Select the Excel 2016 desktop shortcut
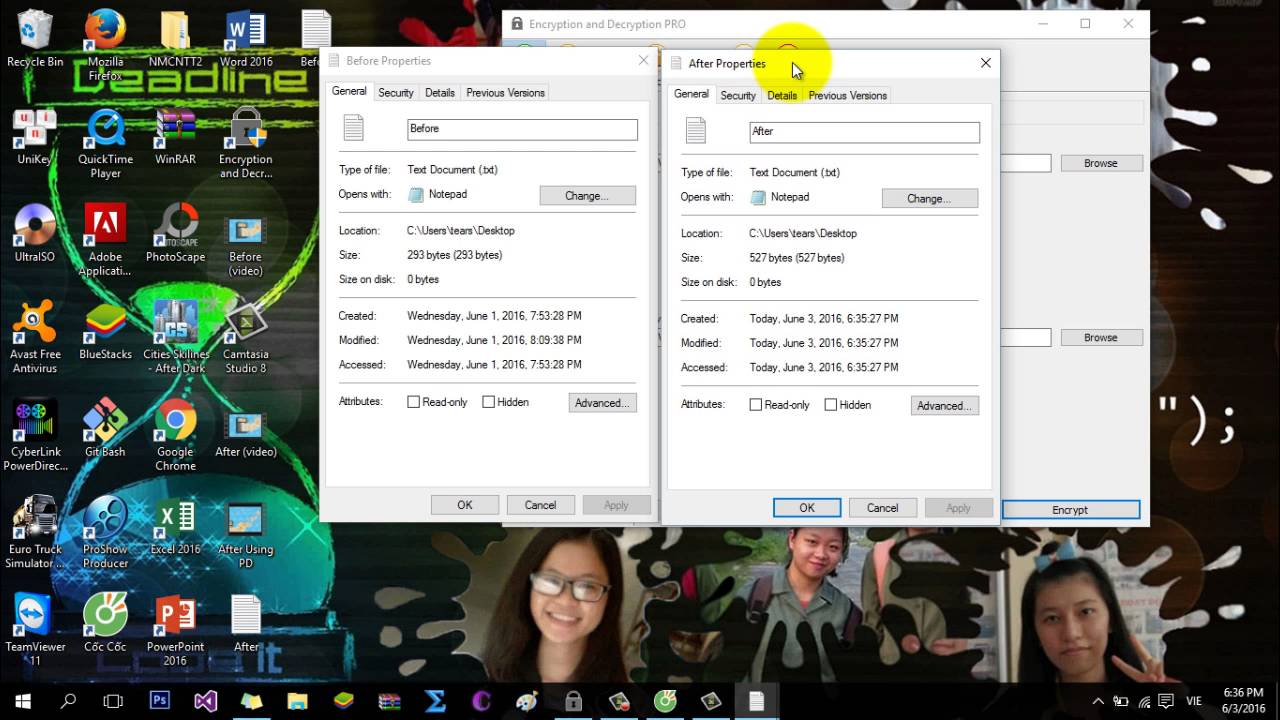 175,527
